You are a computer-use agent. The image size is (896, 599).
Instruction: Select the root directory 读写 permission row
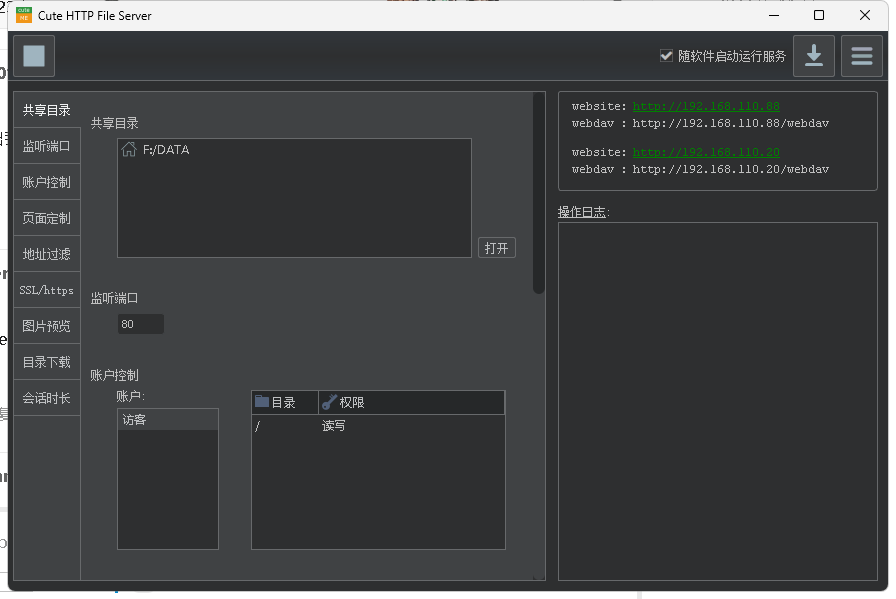(377, 426)
